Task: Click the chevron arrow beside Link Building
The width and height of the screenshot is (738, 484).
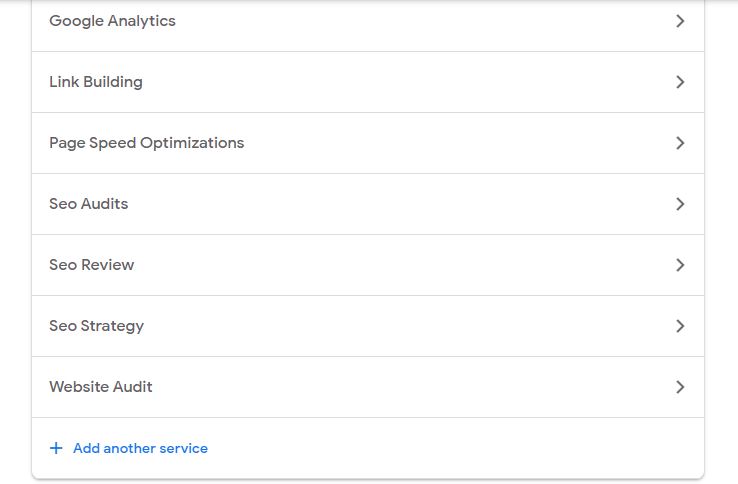Action: point(680,82)
